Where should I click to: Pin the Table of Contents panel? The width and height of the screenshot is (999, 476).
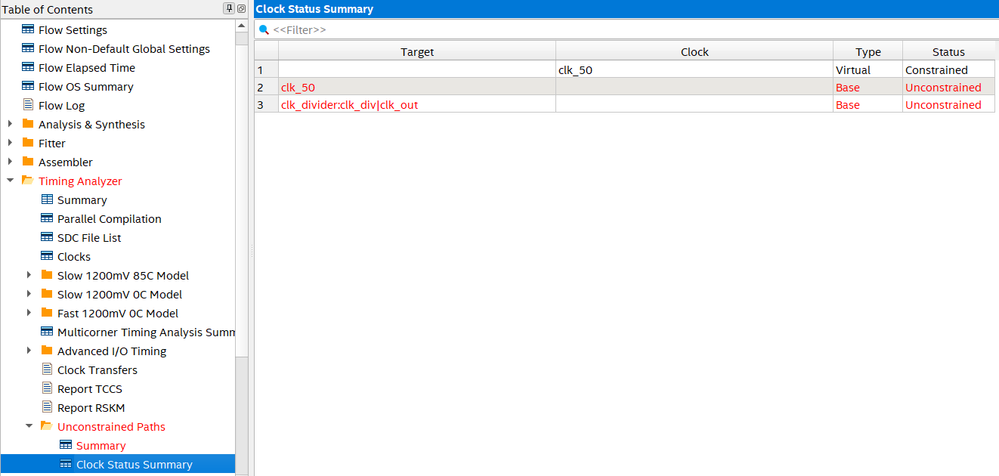(228, 9)
